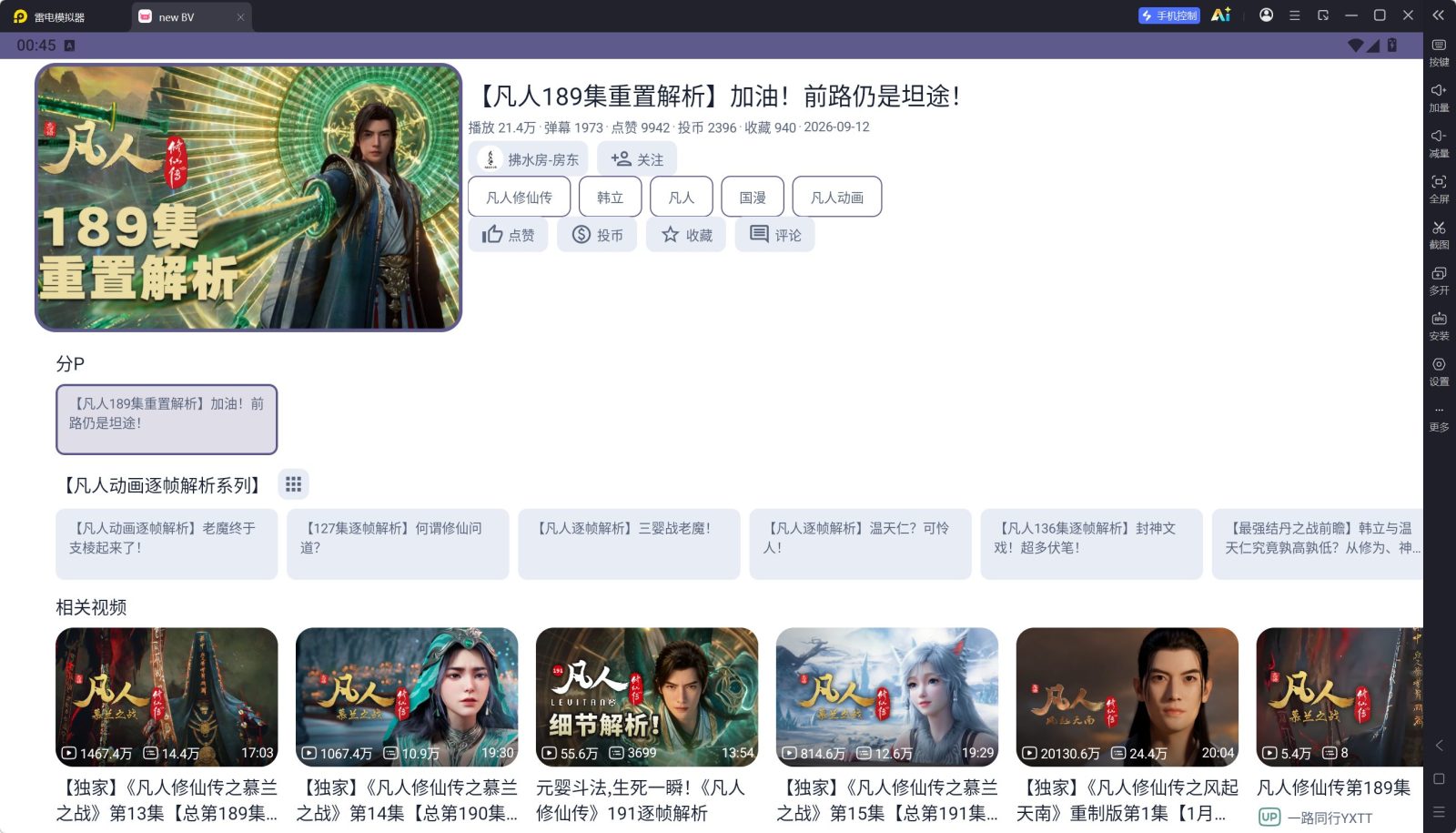Open comments with 评论 button
1456x833 pixels.
tap(775, 235)
